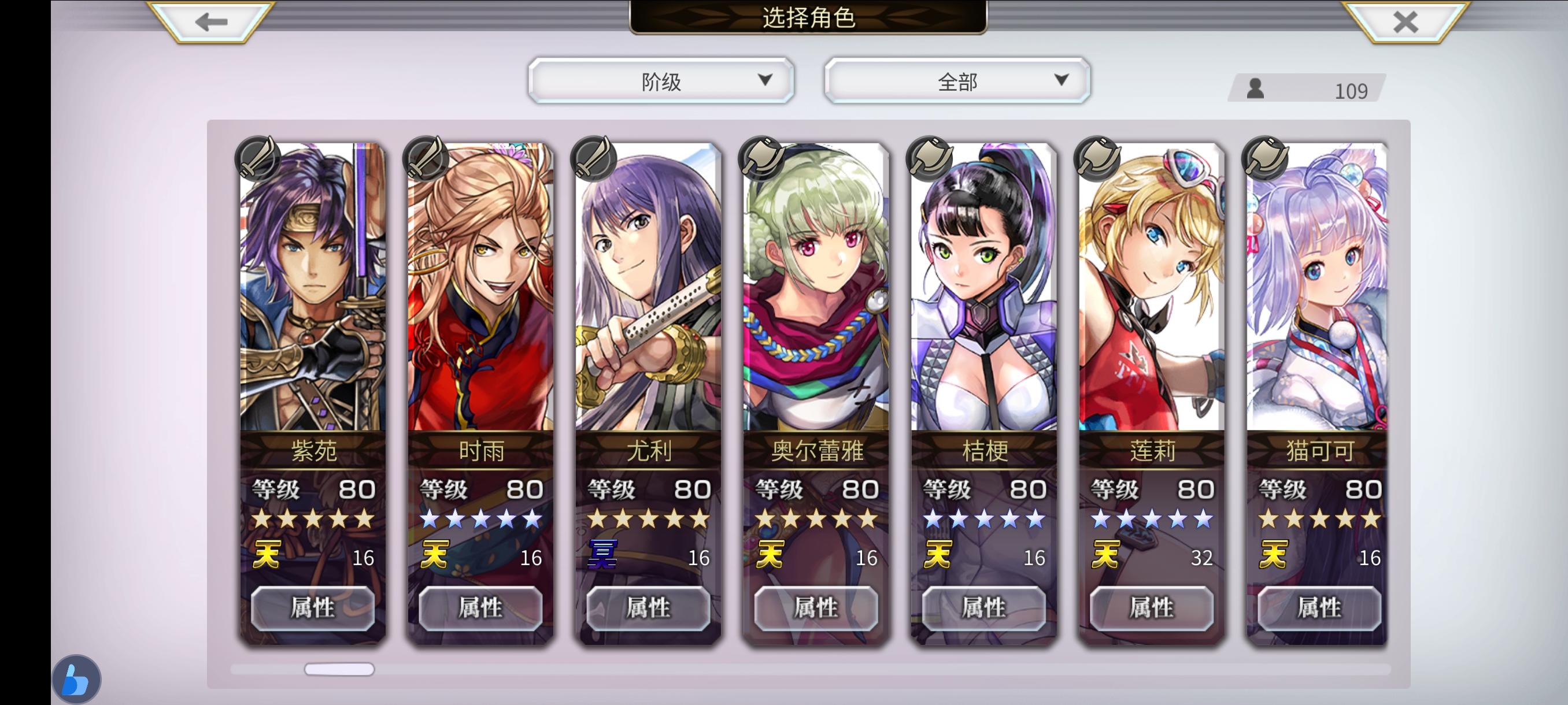Viewport: 1568px width, 705px height.
Task: Select the 莲莉 character portrait
Action: 1152,287
